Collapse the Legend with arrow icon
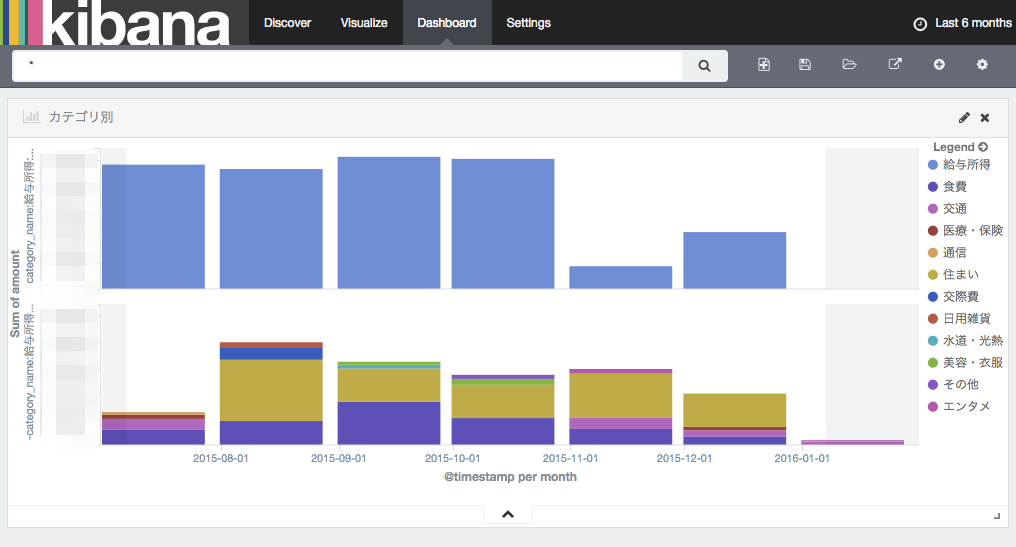The height and width of the screenshot is (547, 1016). [983, 147]
